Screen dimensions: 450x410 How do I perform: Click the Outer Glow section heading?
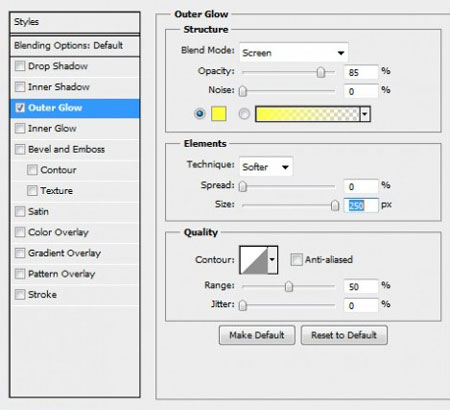point(201,14)
